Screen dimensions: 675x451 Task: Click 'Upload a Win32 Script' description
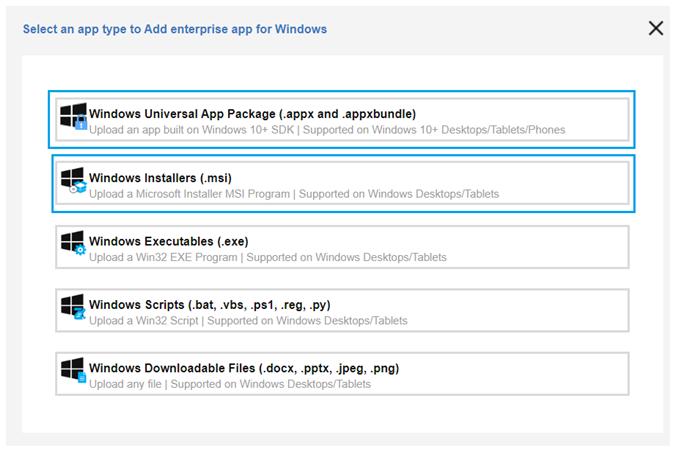coord(144,321)
